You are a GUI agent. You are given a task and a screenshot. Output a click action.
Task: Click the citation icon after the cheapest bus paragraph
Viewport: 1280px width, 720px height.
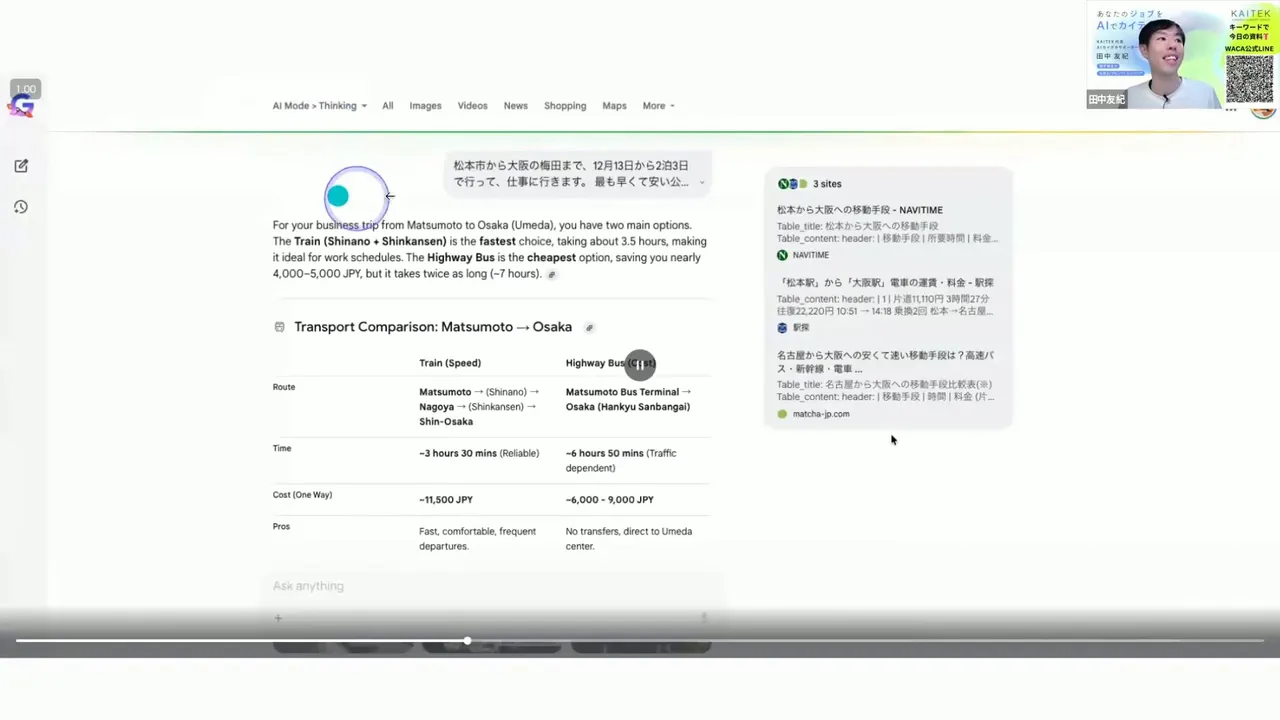click(x=551, y=274)
